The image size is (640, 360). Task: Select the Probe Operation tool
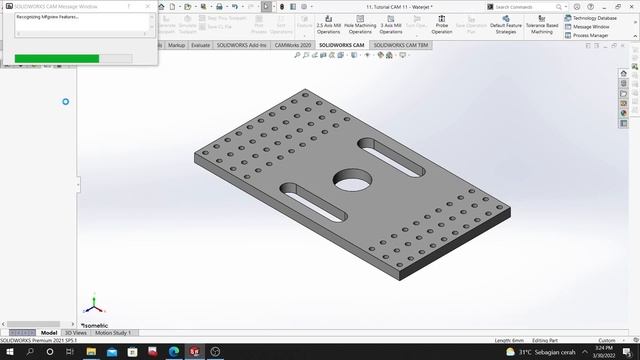[442, 25]
